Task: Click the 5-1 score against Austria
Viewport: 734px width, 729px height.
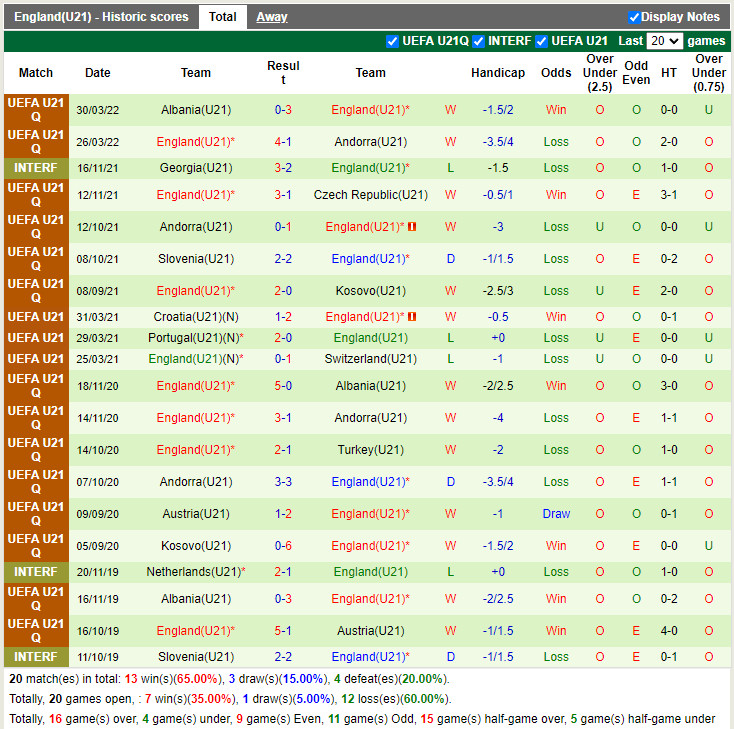Action: 283,631
